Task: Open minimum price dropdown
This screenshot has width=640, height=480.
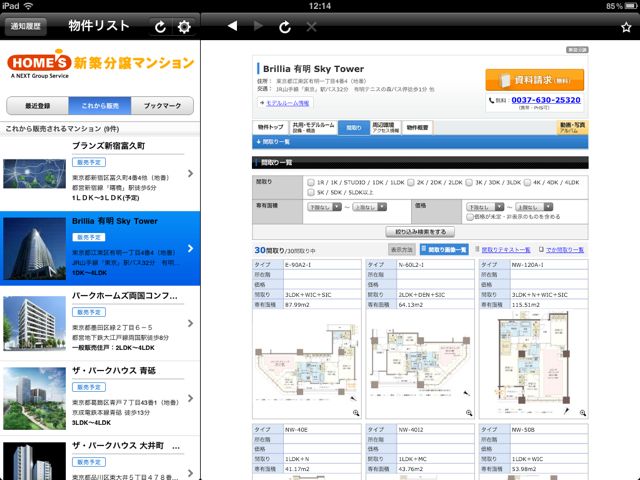Action: (485, 207)
